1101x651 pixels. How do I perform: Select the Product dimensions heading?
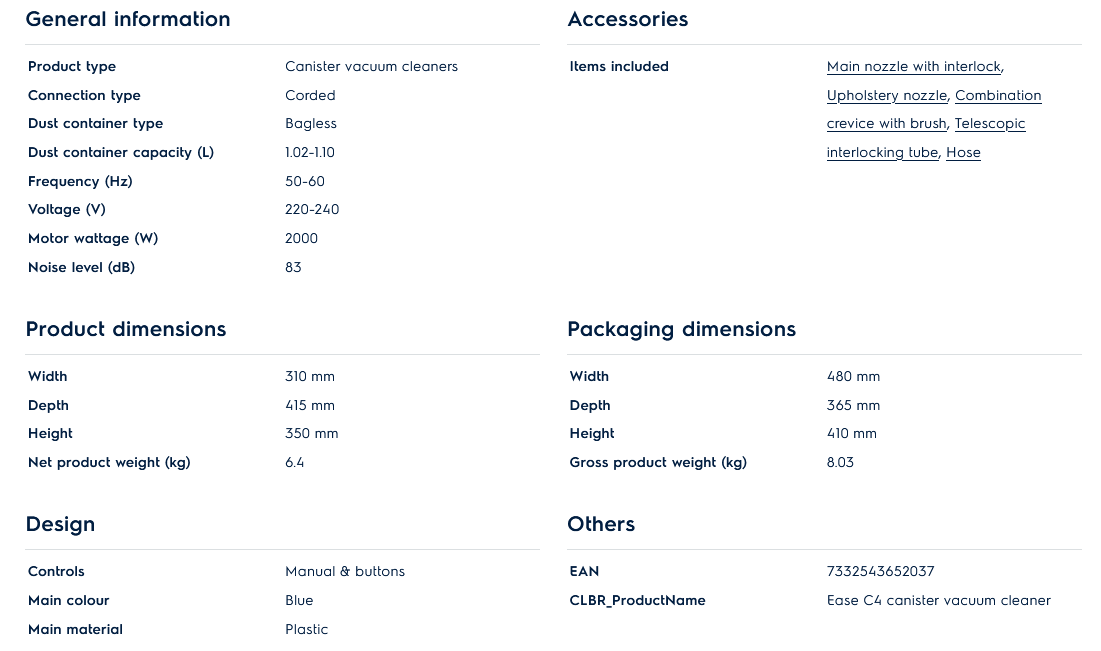126,329
